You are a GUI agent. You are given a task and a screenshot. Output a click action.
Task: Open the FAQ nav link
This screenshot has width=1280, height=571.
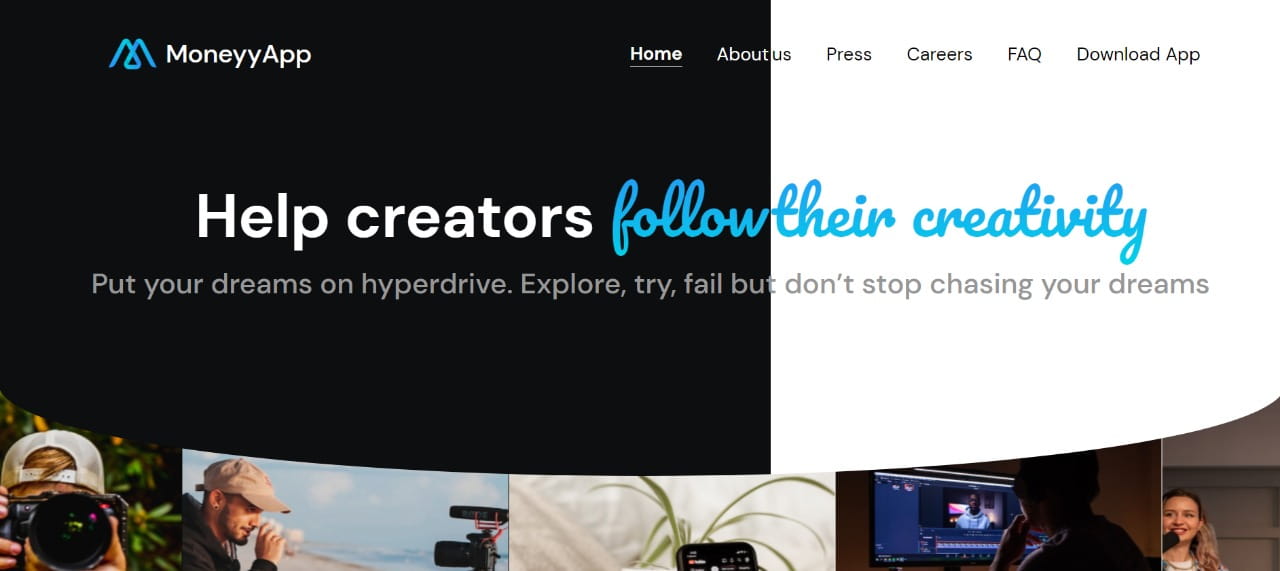[x=1024, y=54]
